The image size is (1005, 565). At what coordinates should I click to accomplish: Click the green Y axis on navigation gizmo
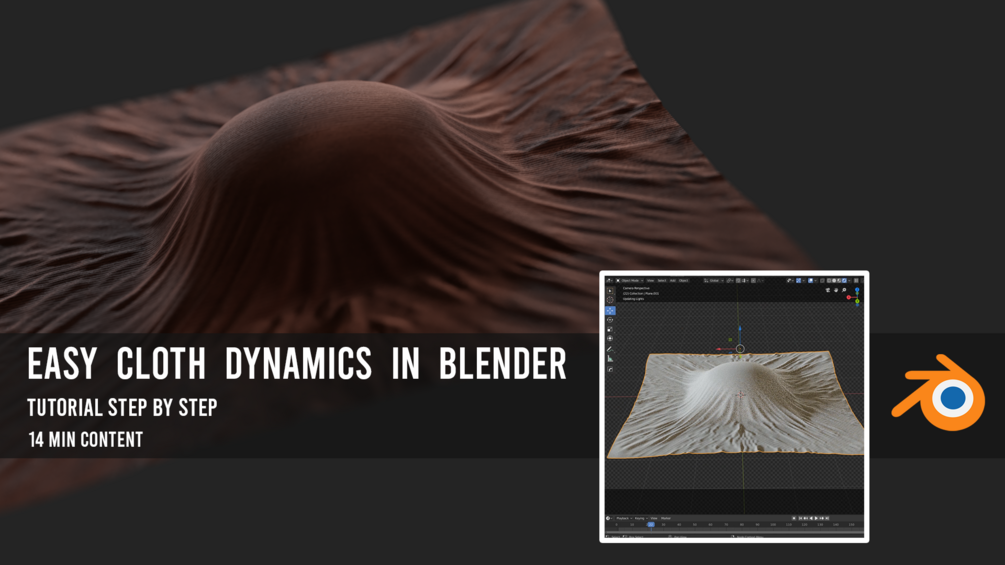coord(858,301)
